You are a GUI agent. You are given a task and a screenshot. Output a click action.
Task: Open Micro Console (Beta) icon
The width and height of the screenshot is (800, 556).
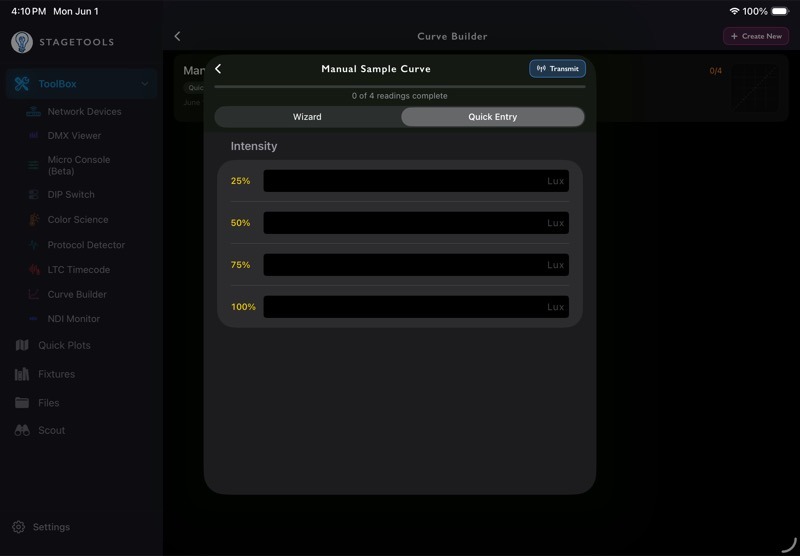(34, 165)
